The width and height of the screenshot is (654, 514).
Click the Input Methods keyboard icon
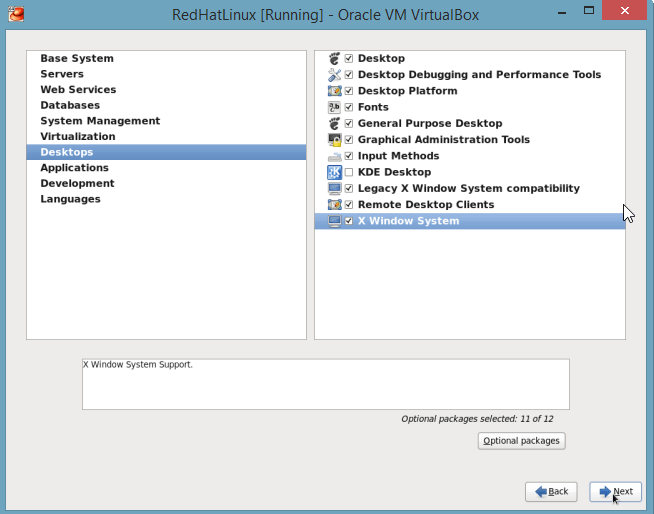(335, 156)
